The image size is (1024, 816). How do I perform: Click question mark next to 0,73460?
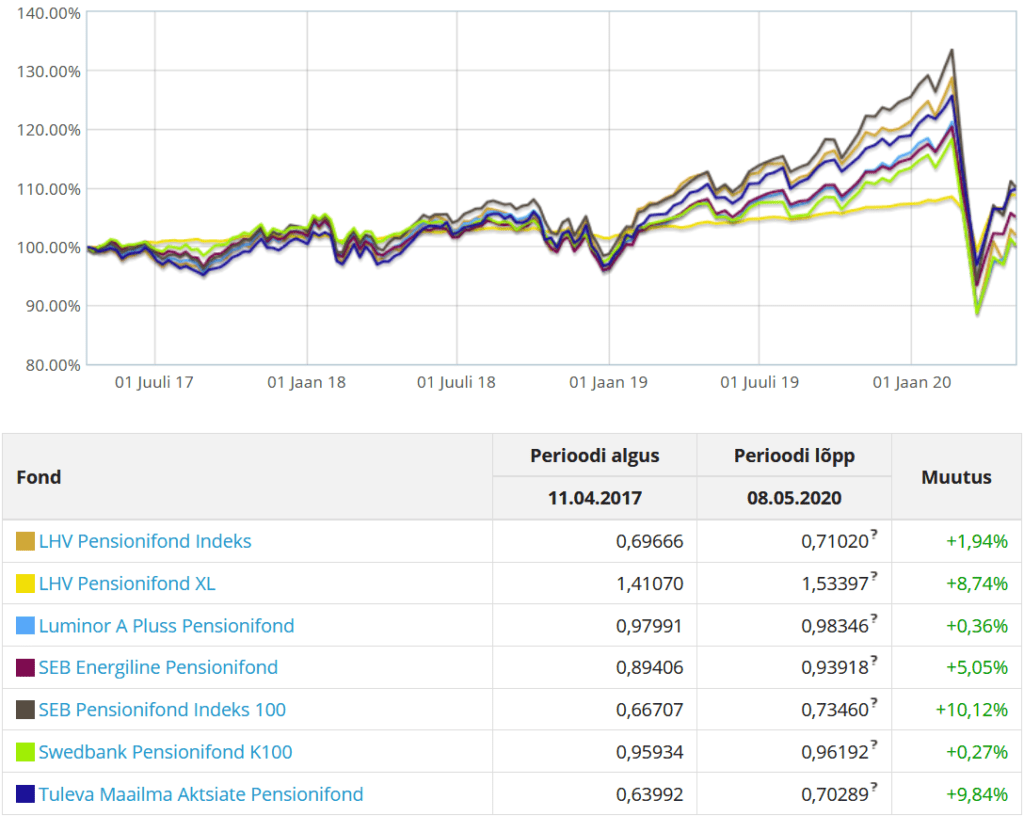click(x=874, y=702)
